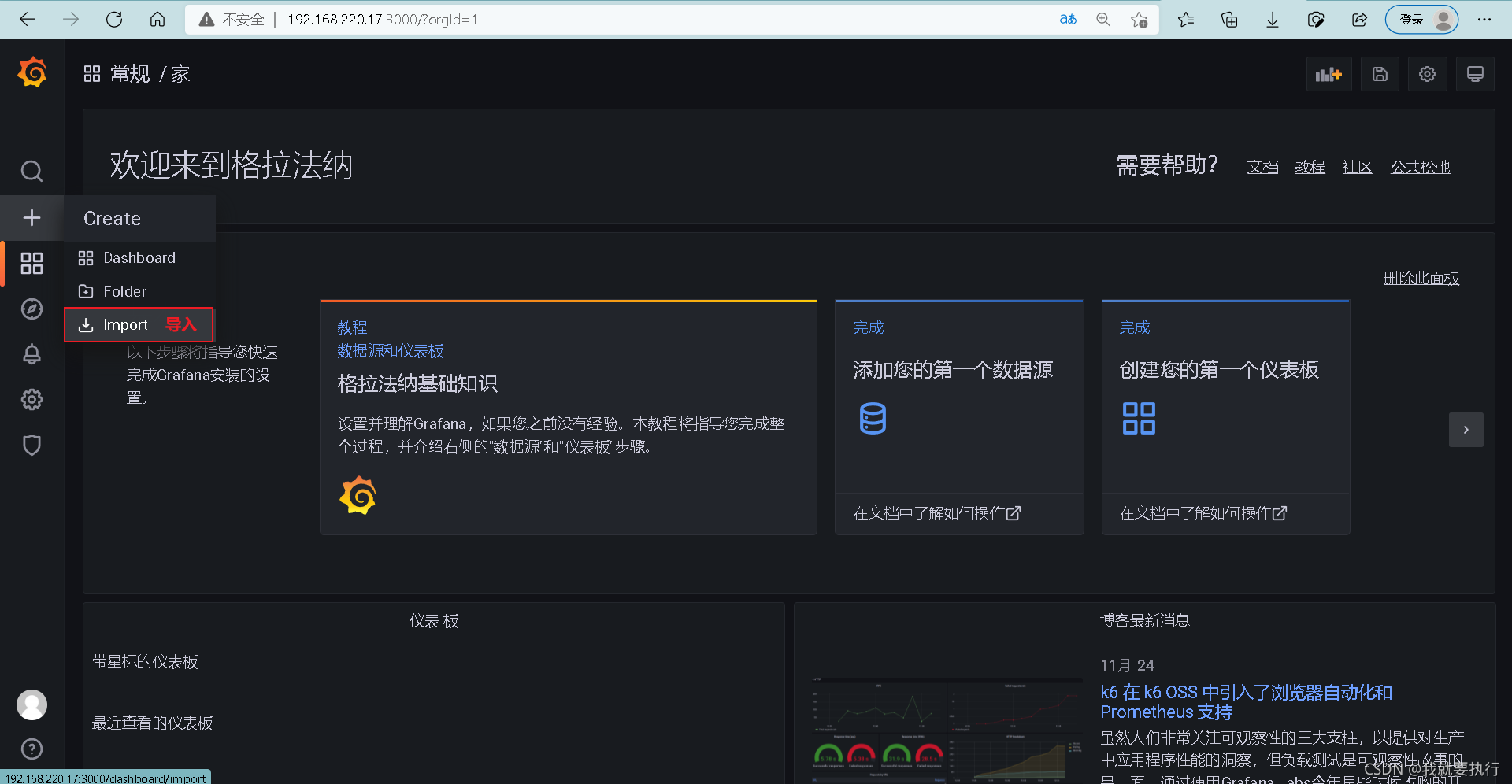
Task: Open the k6 OSS blog post title
Action: 1246,702
